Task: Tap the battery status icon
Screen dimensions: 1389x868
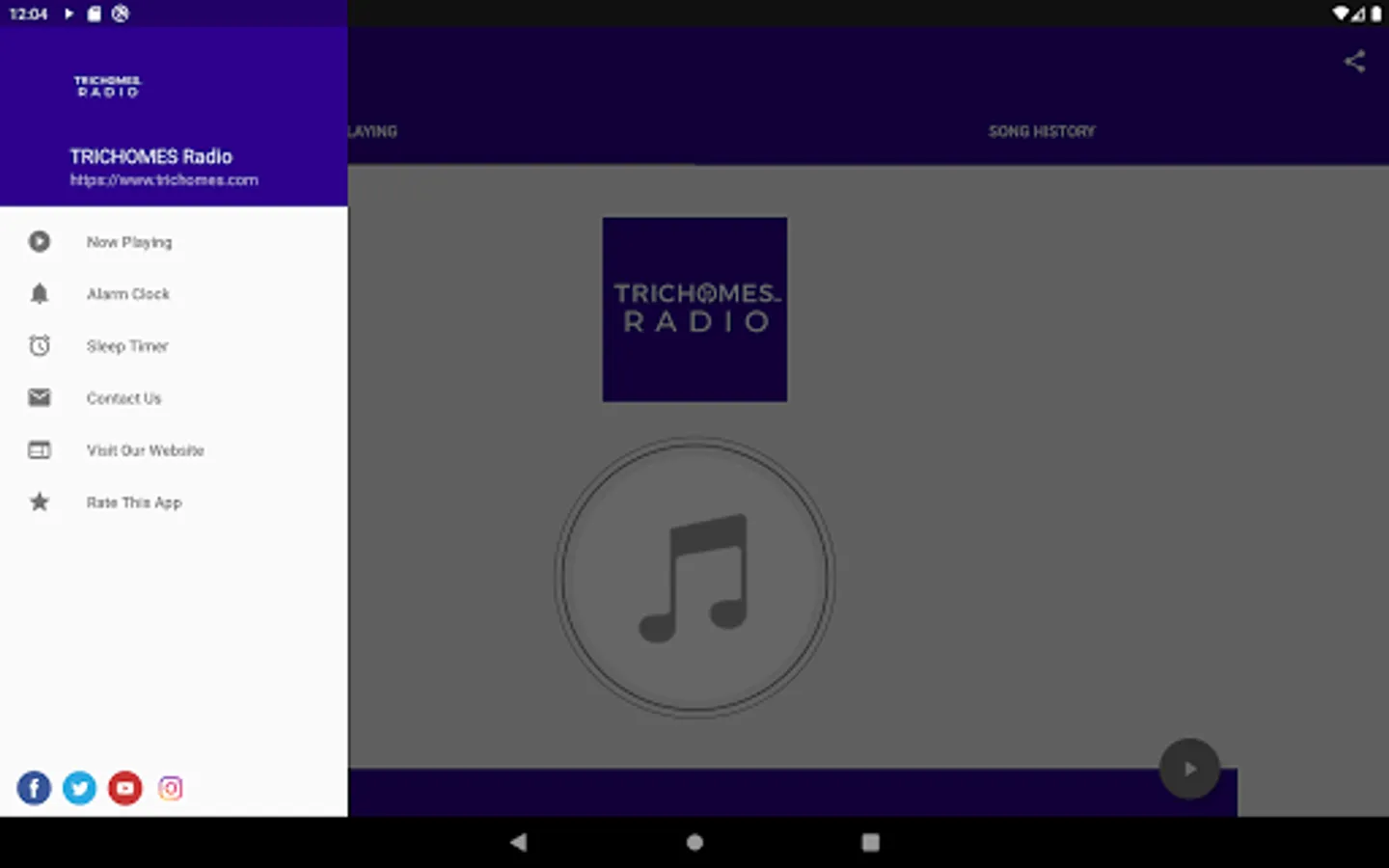Action: [x=1376, y=14]
